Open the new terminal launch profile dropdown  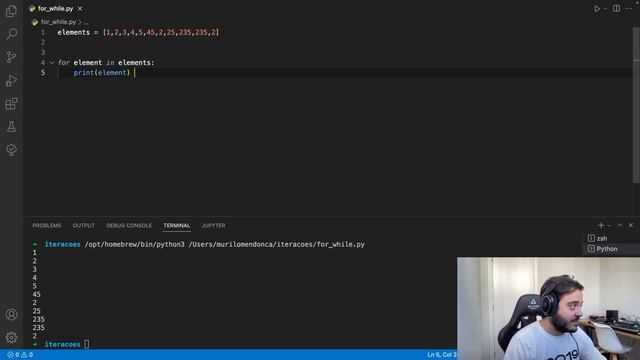point(609,225)
